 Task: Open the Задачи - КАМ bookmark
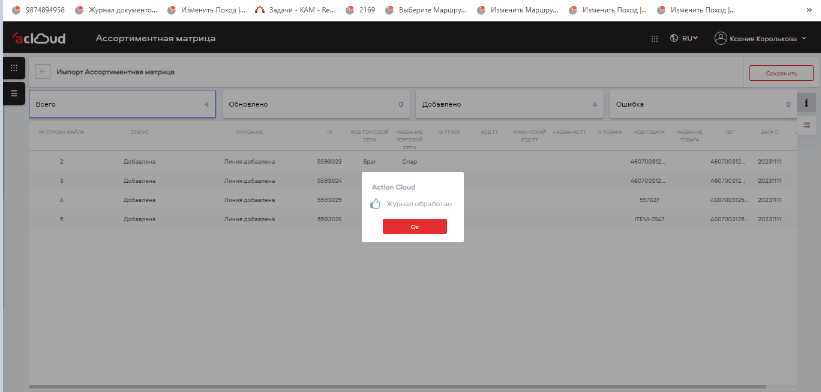(x=295, y=9)
